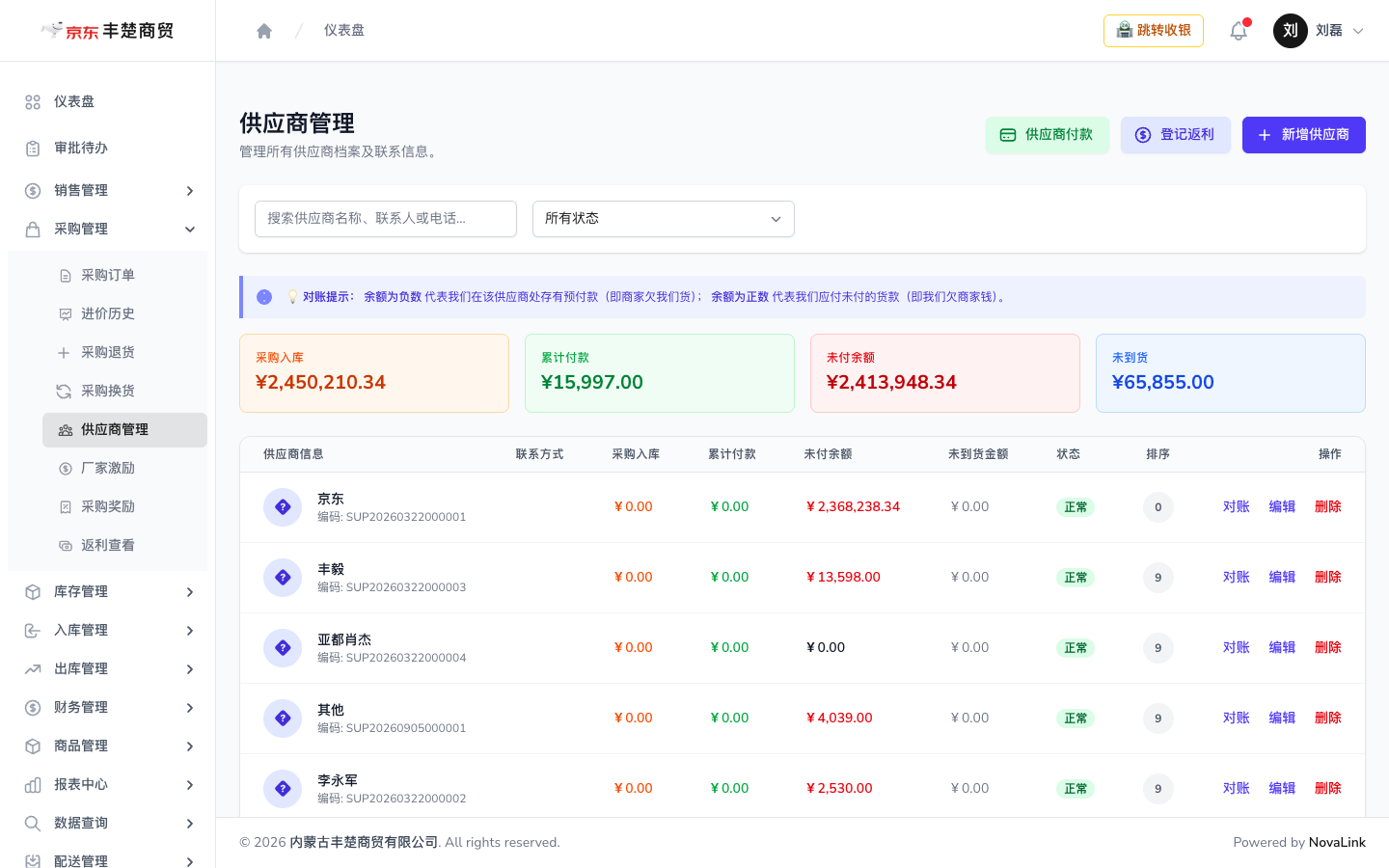Open the 商品管理 sidebar item

pyautogui.click(x=108, y=746)
